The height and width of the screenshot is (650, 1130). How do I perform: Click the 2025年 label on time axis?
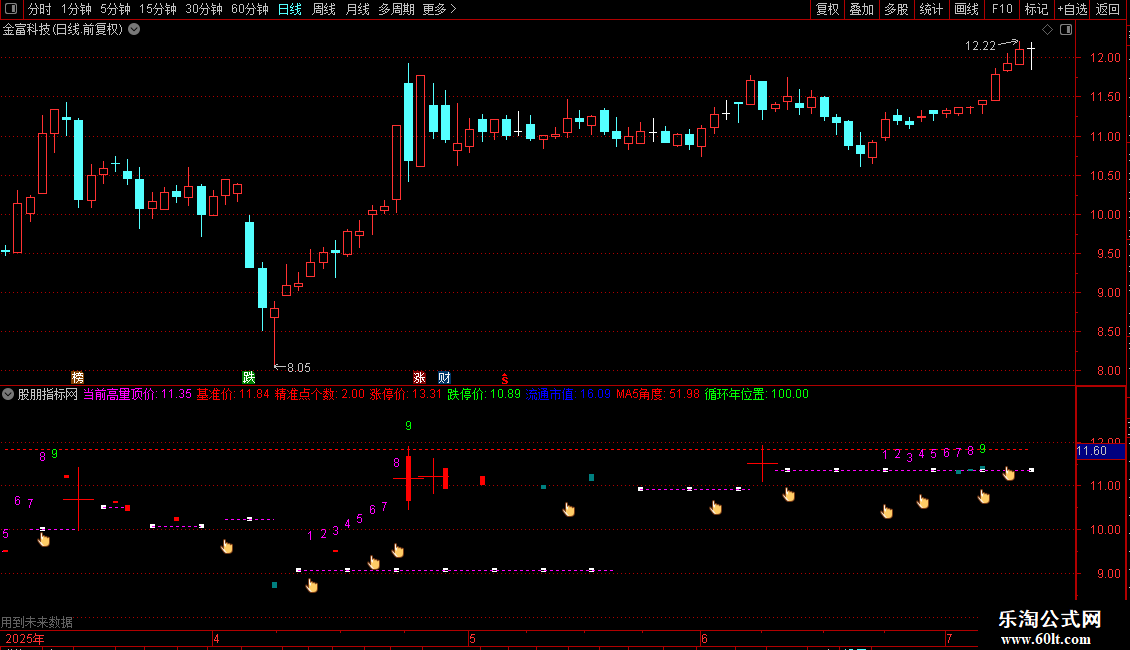[25, 638]
